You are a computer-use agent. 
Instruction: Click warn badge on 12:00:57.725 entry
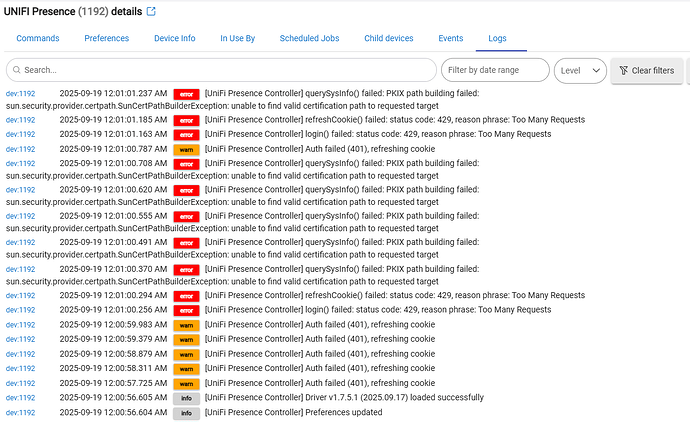186,384
